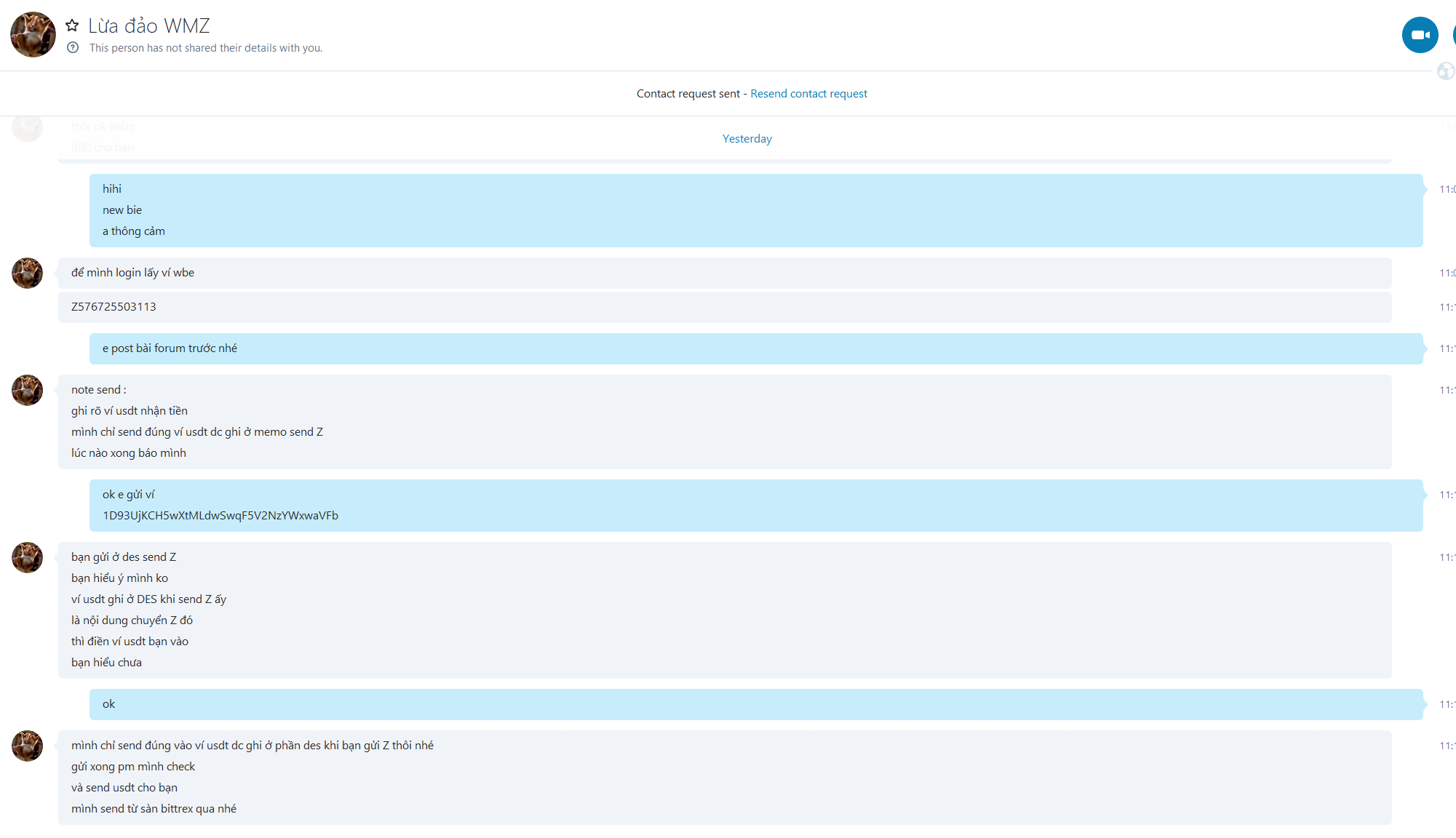Click the faded globe icon
The image size is (1456, 838).
(x=1445, y=71)
